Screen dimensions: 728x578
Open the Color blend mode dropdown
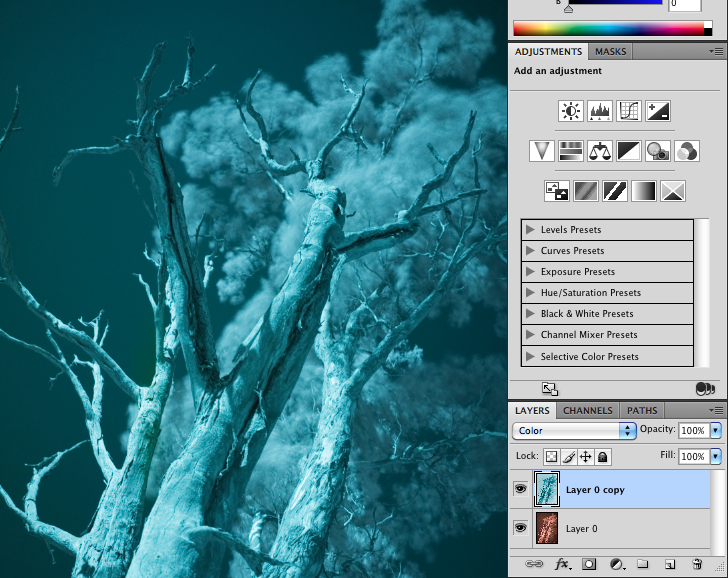(574, 431)
